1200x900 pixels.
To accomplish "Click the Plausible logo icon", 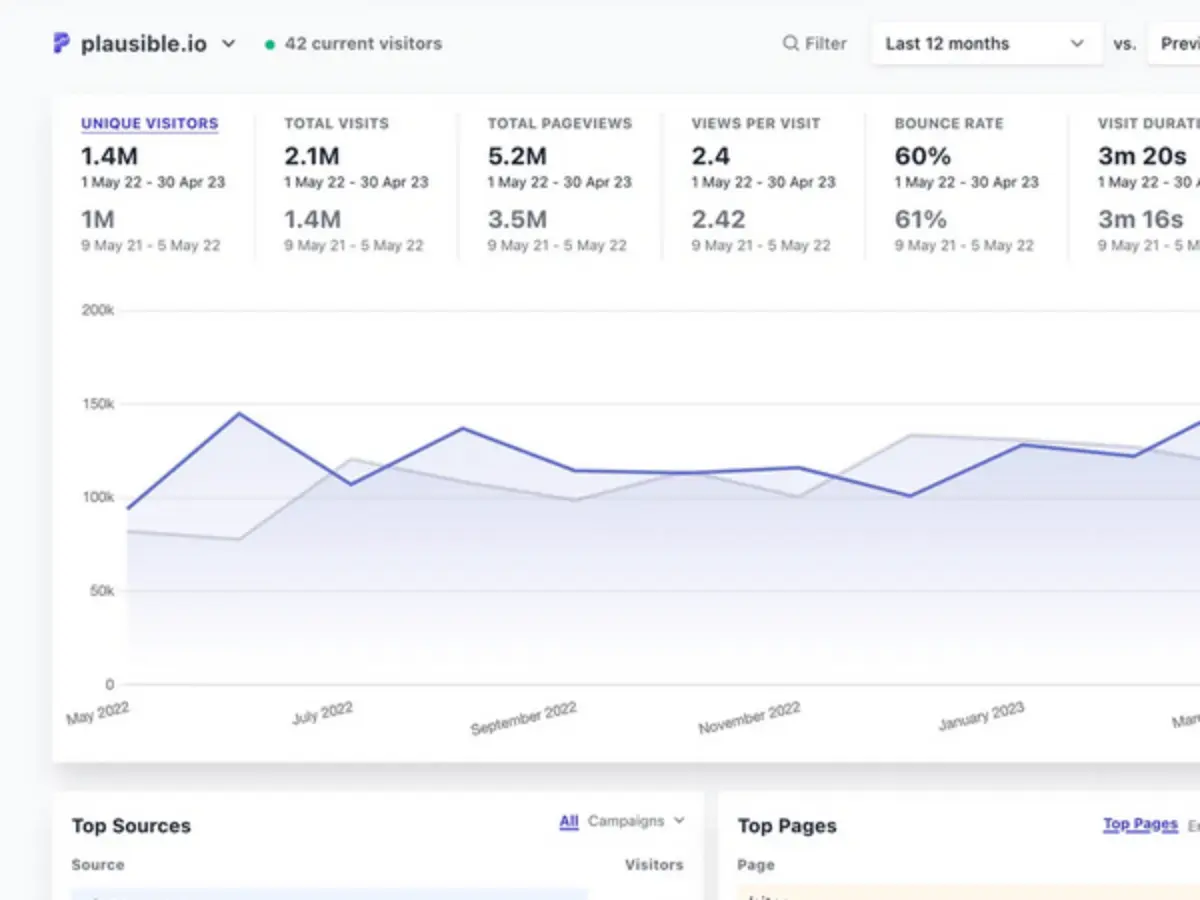I will [62, 43].
